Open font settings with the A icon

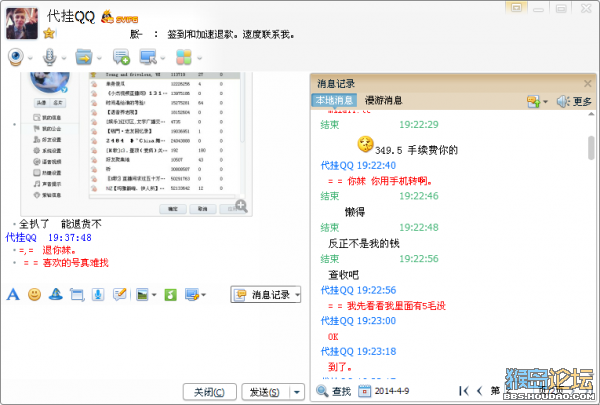[x=13, y=294]
